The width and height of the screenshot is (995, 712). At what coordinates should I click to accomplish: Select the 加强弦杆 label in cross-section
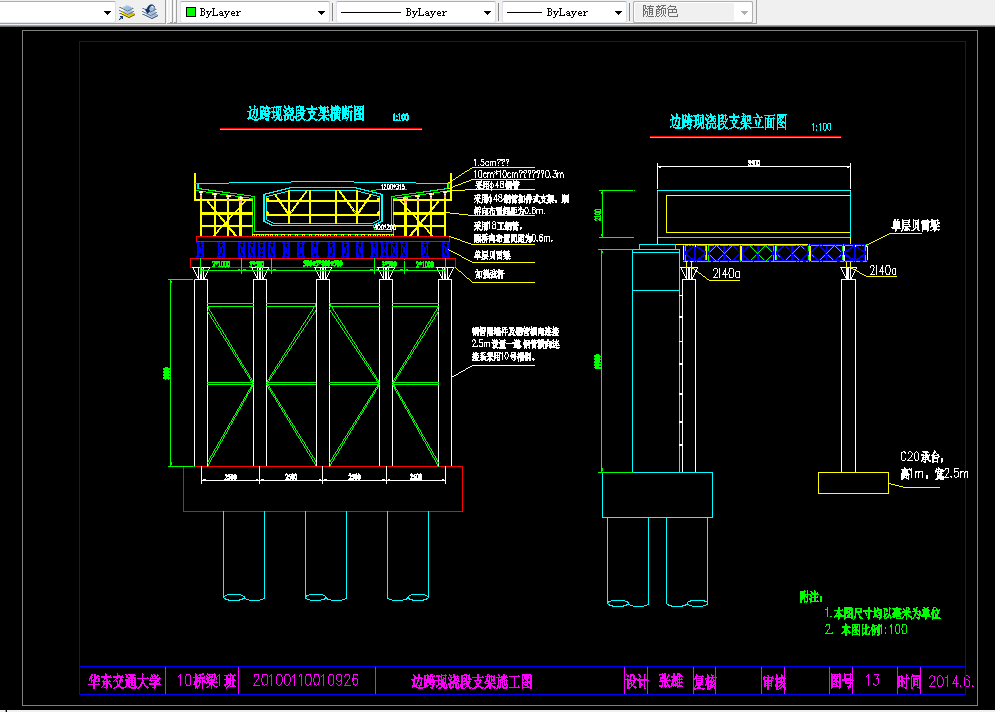pos(489,274)
